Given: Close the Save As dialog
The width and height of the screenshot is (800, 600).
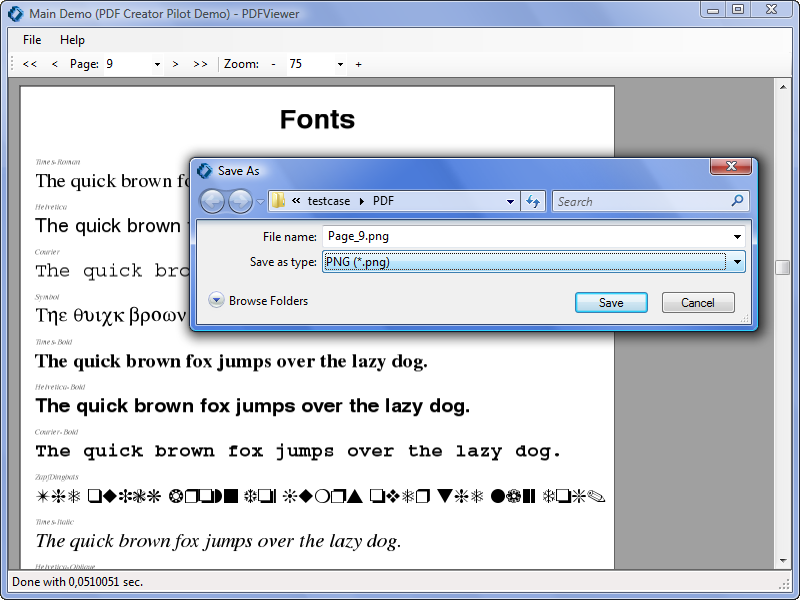Looking at the screenshot, I should (x=731, y=166).
